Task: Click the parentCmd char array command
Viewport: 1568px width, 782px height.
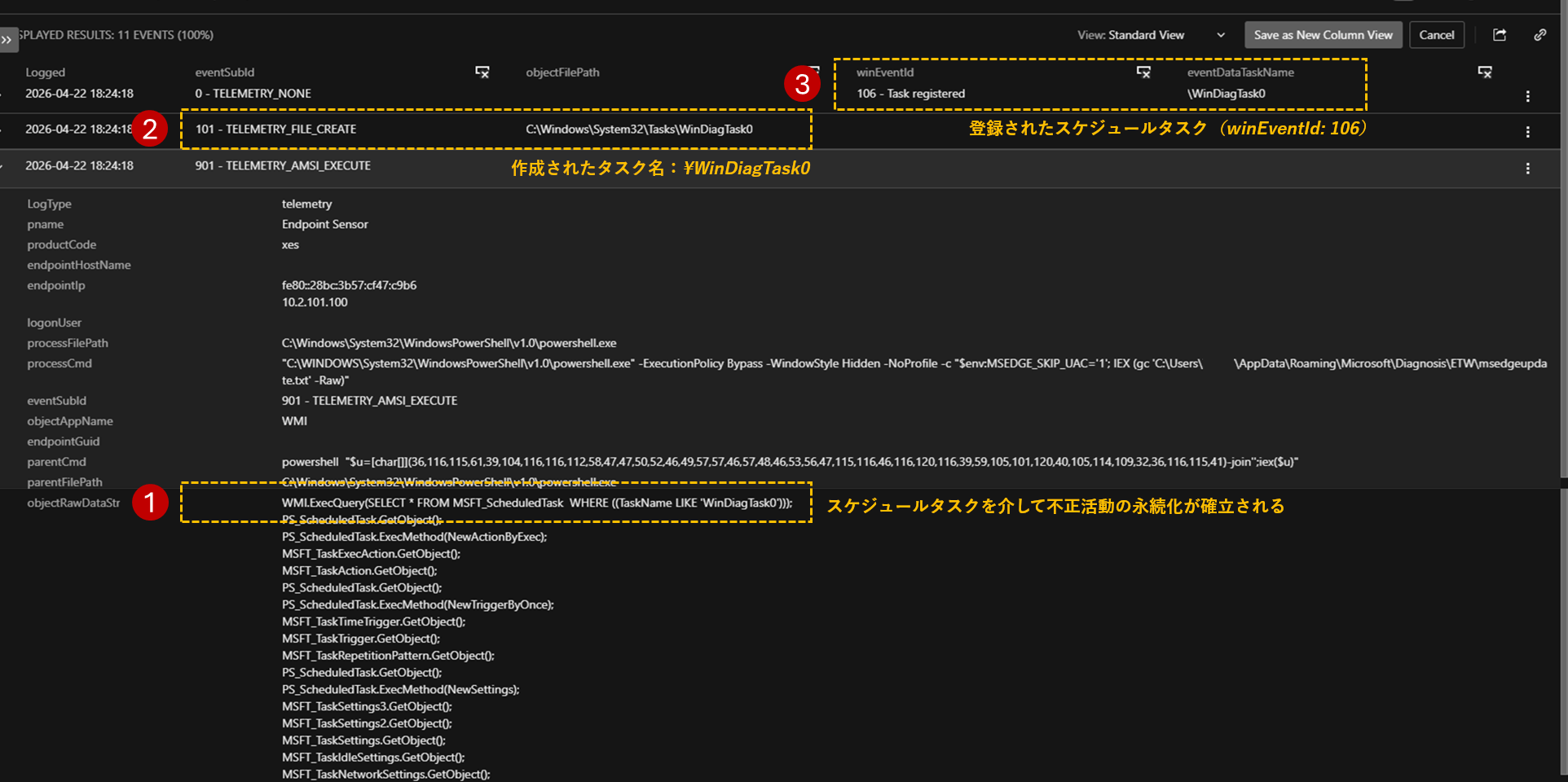Action: (790, 462)
